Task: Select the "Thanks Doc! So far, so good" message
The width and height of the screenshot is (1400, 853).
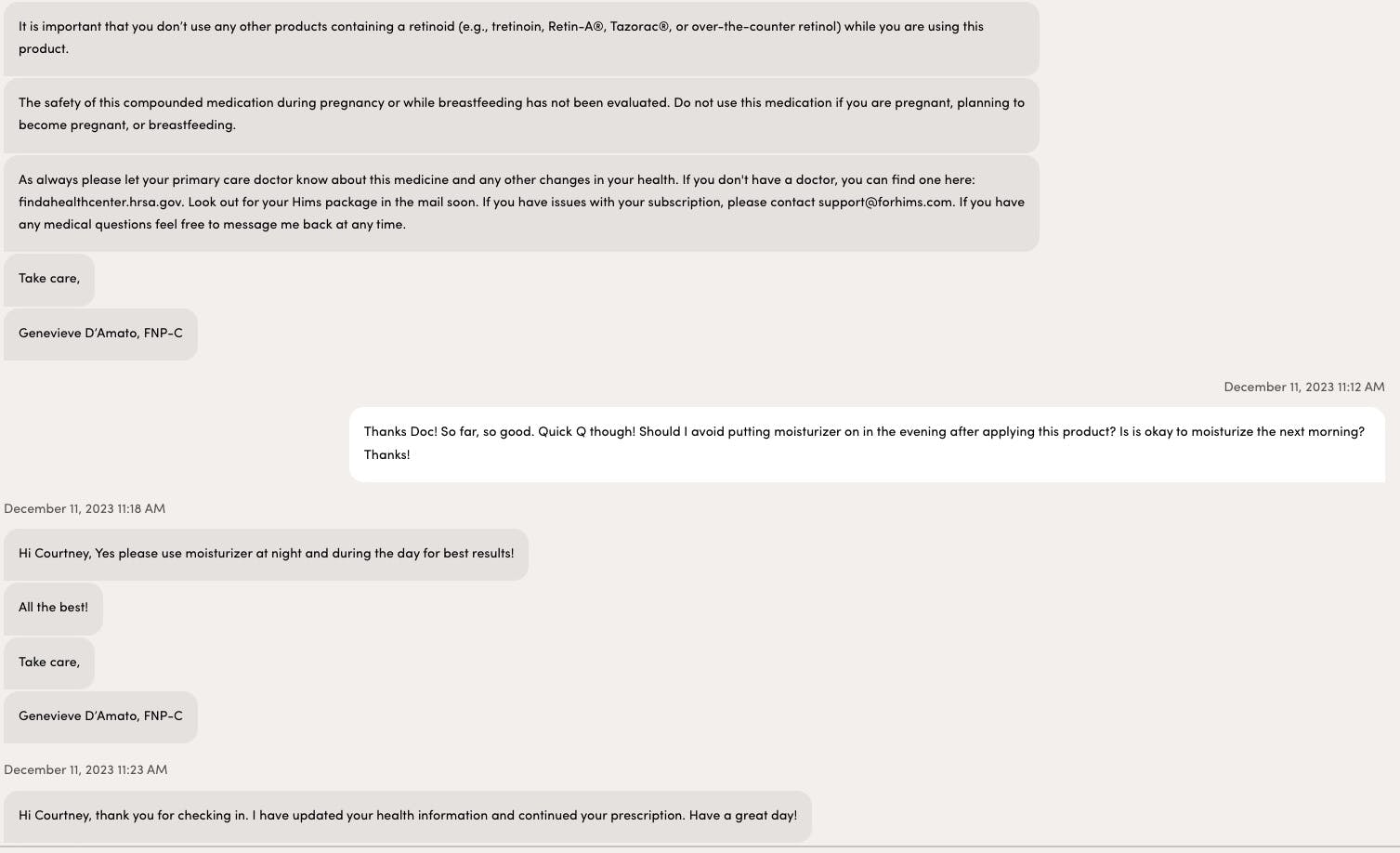Action: (866, 444)
